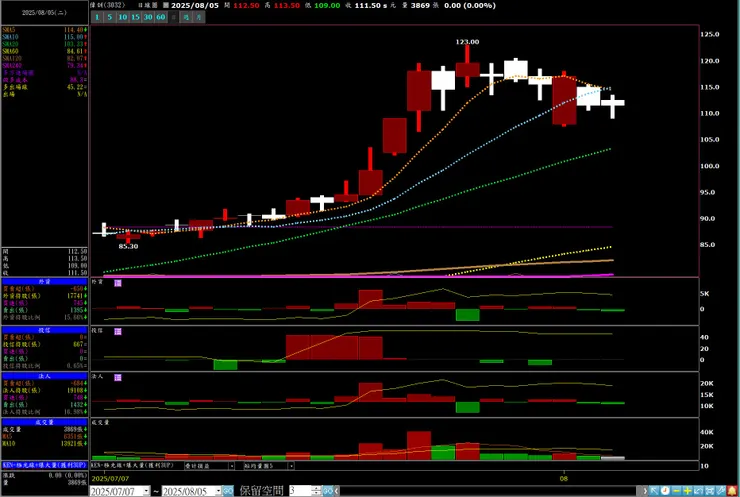
Task: Select the 10-minute timeframe button
Action: click(122, 17)
